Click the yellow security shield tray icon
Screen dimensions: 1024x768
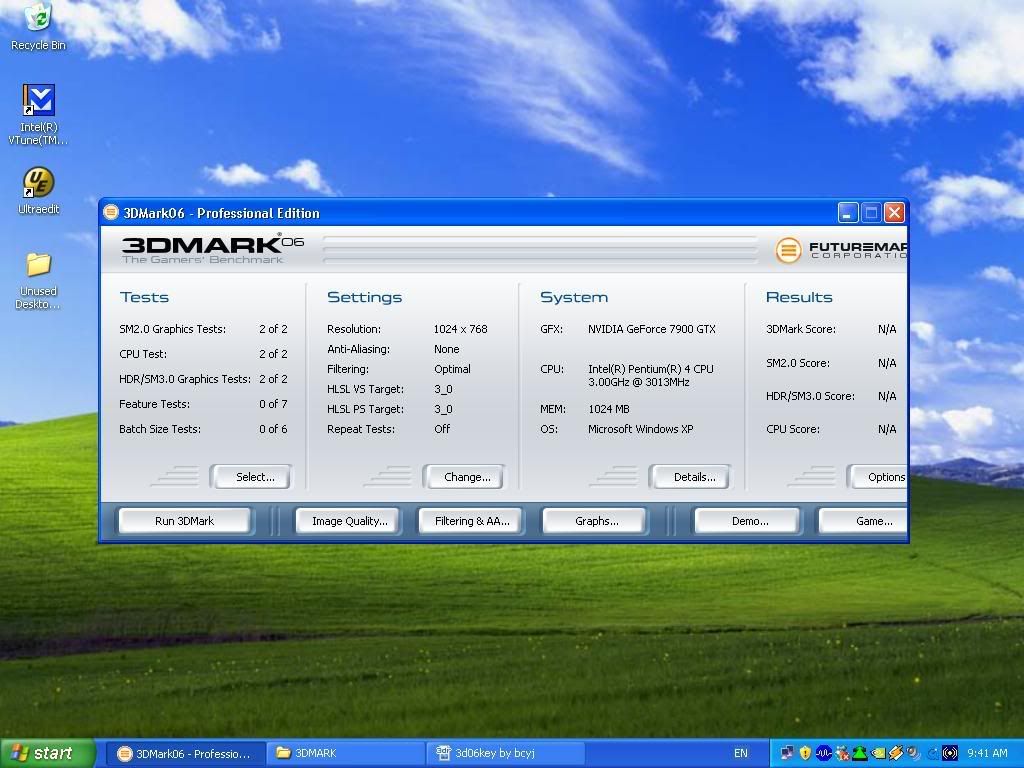(805, 753)
